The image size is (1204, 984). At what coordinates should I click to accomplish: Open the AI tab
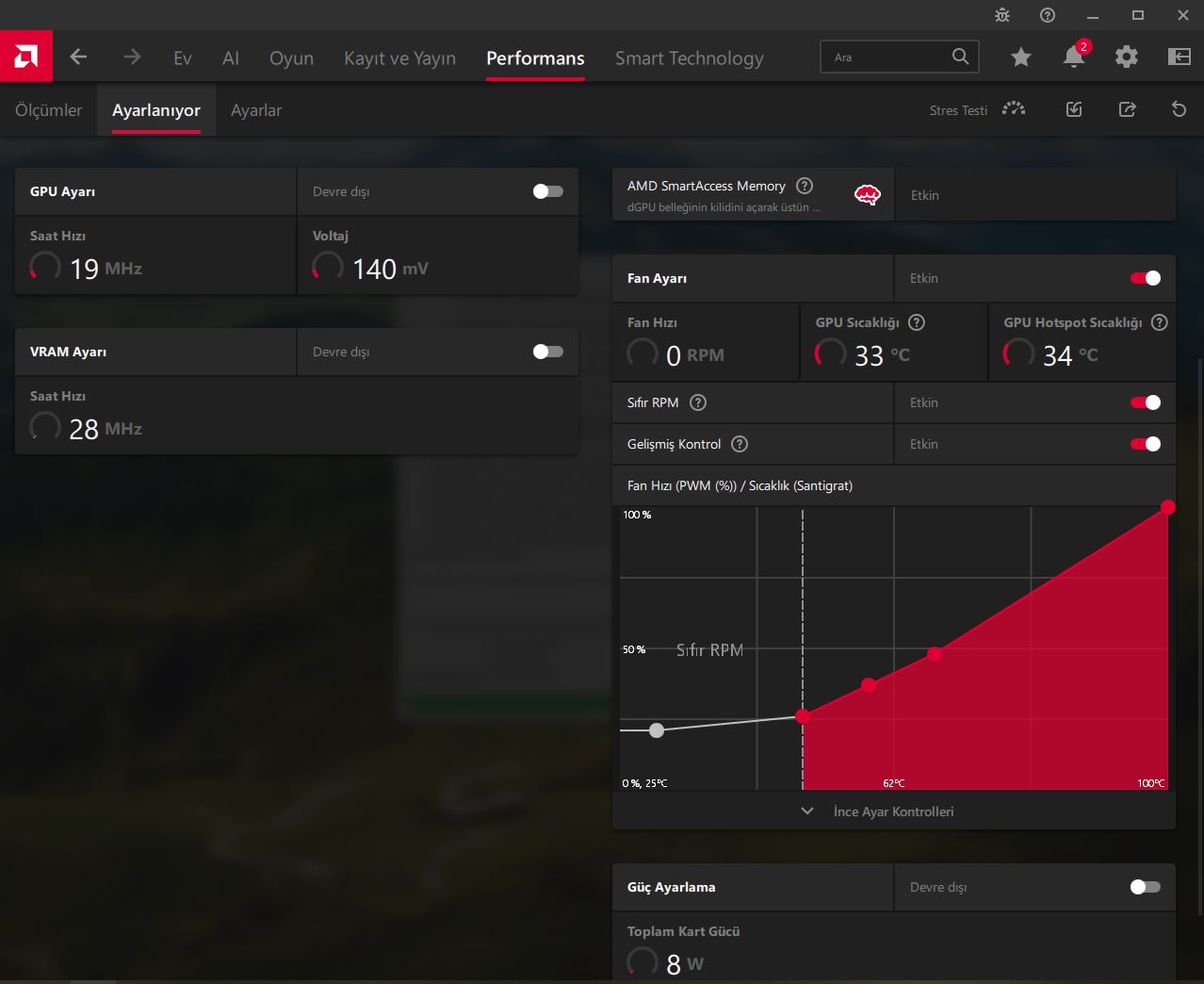click(x=231, y=58)
